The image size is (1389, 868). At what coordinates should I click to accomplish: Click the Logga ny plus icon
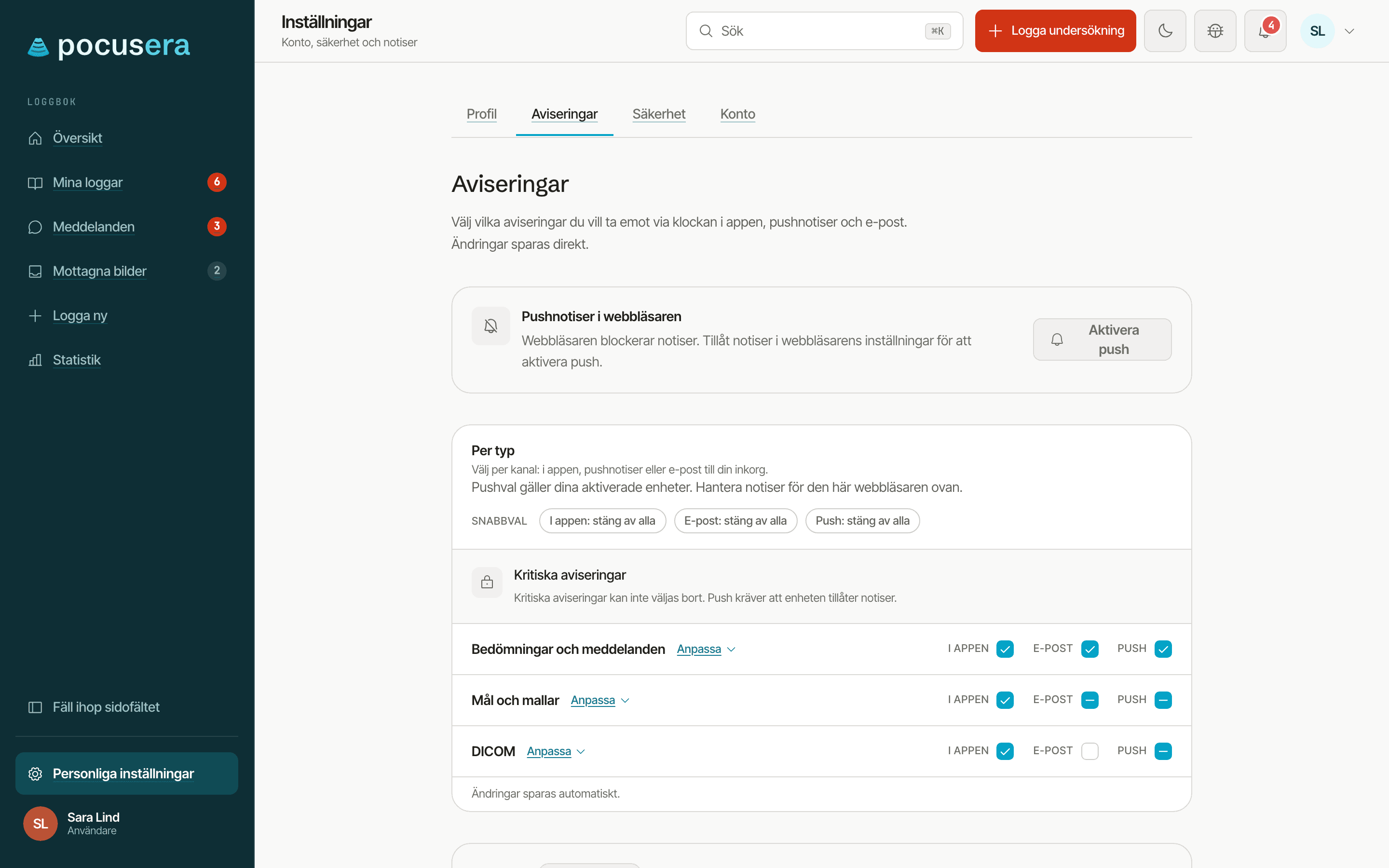point(35,316)
